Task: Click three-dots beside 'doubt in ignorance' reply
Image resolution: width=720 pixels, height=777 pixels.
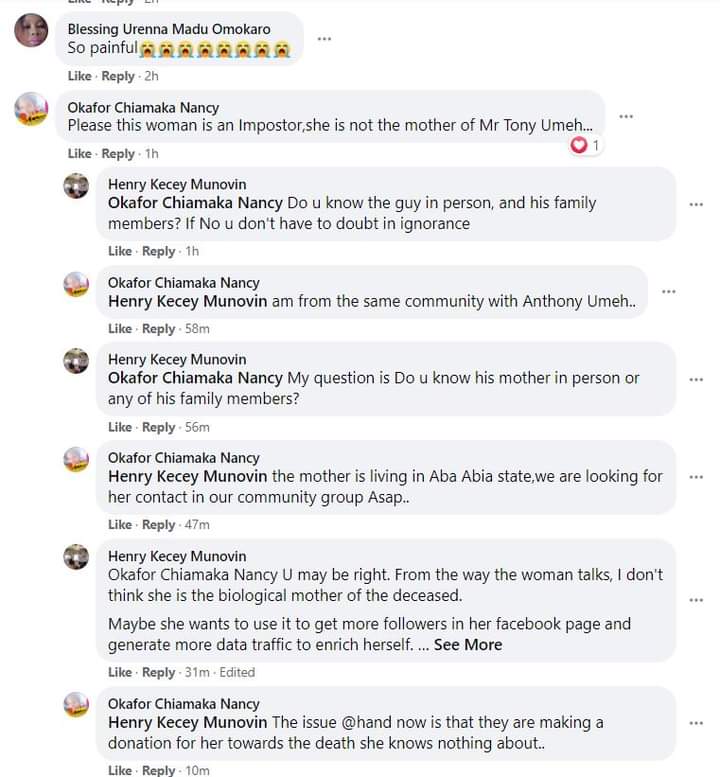Action: point(696,205)
